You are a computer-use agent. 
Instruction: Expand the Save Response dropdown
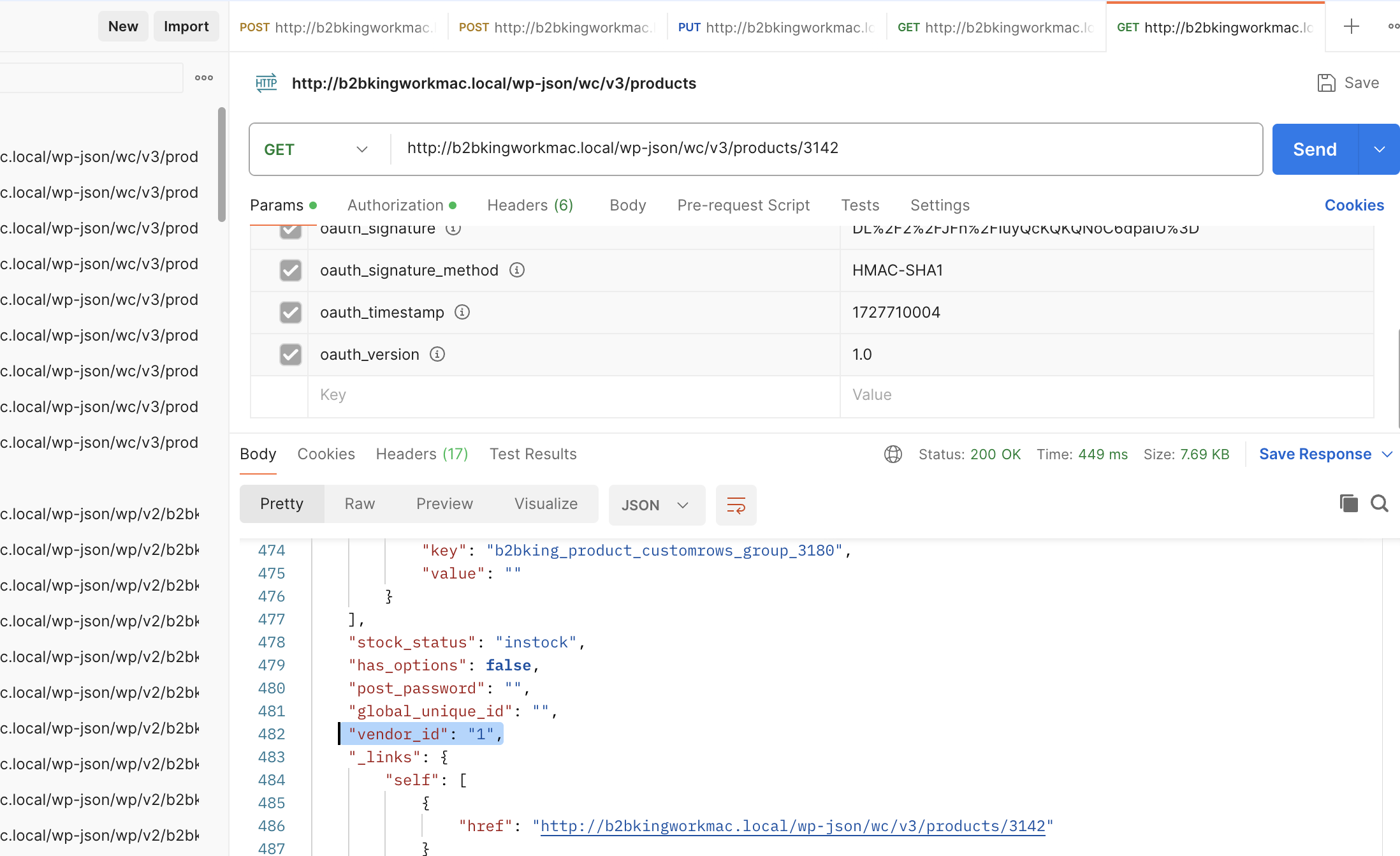pos(1387,454)
